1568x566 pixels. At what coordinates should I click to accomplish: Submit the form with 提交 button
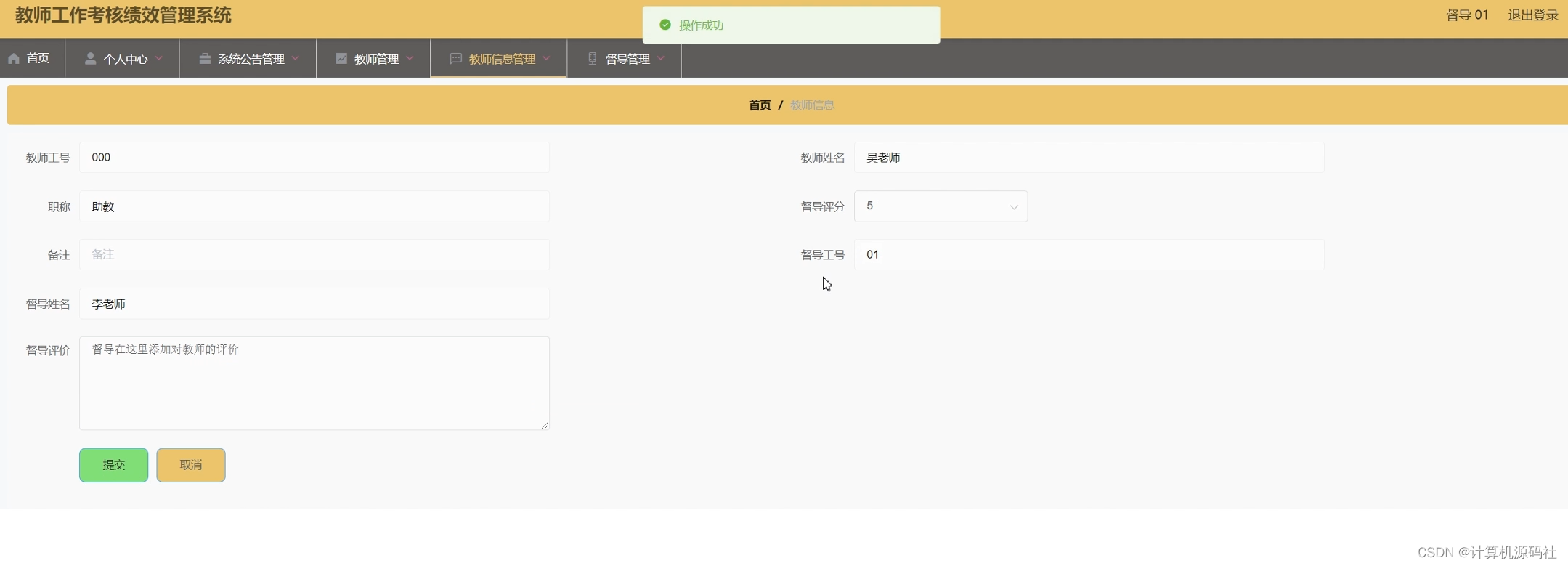point(114,465)
